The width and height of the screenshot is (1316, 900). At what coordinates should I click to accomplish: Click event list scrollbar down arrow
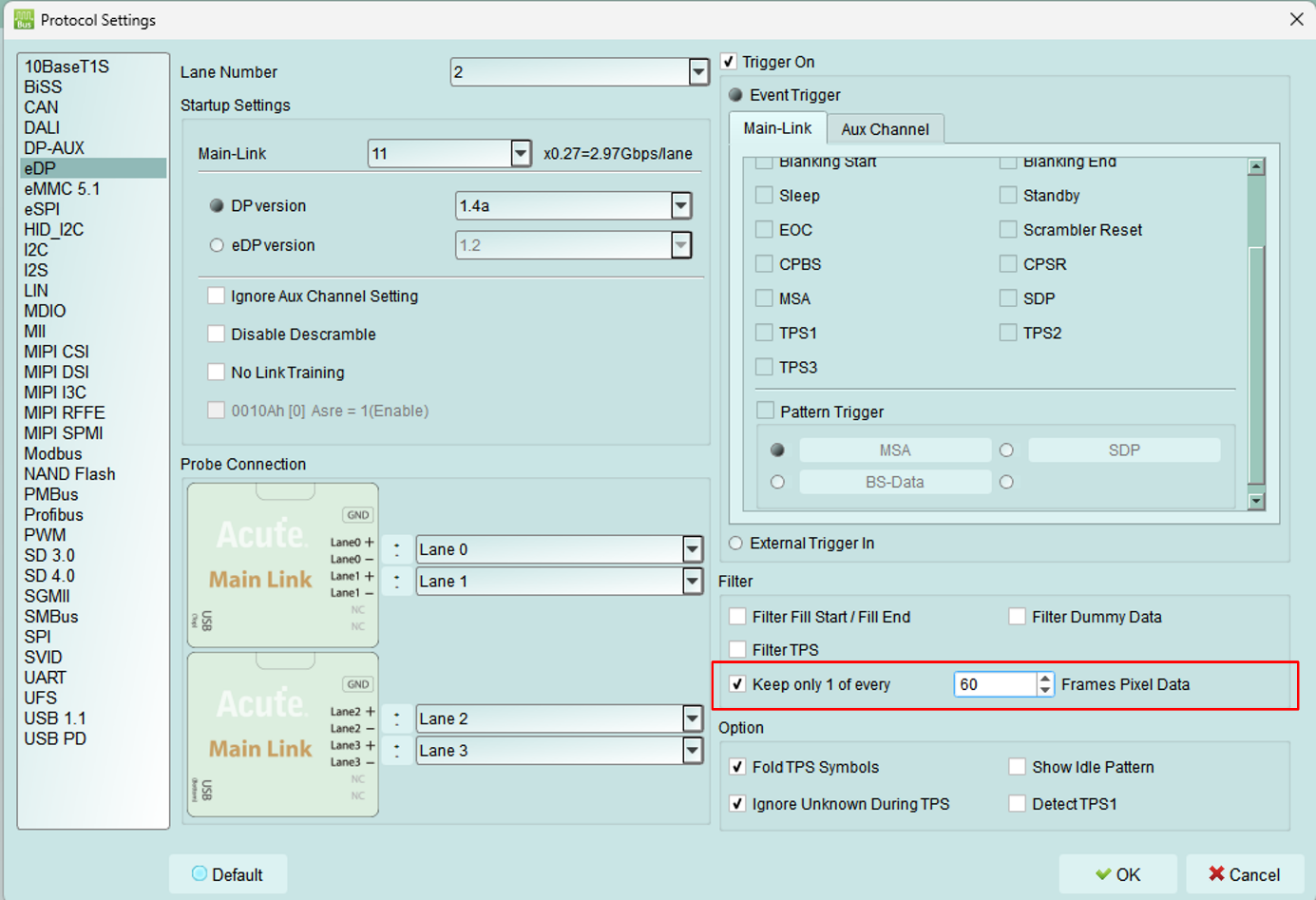pos(1256,501)
